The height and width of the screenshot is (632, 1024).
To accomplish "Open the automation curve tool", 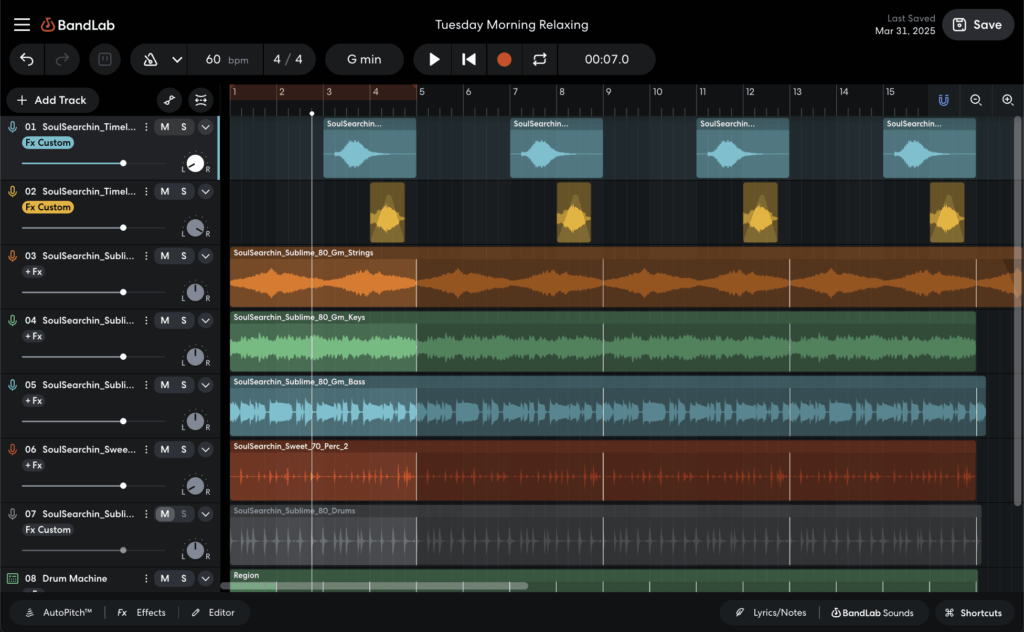I will point(169,100).
